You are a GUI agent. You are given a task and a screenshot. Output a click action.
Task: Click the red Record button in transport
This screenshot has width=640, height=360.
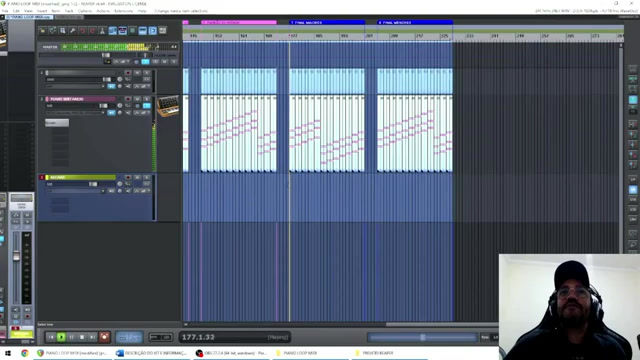pyautogui.click(x=104, y=337)
